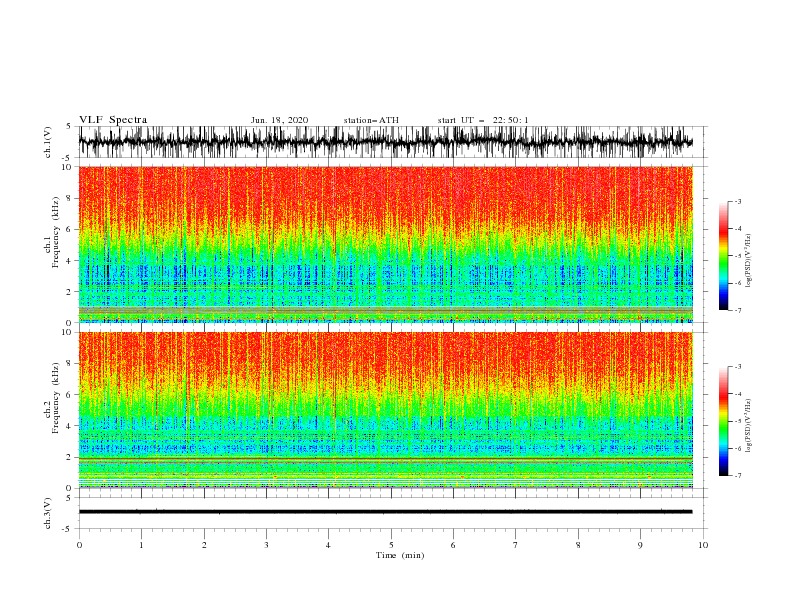
Task: Click the '10' tick on time axis
Action: click(x=703, y=545)
